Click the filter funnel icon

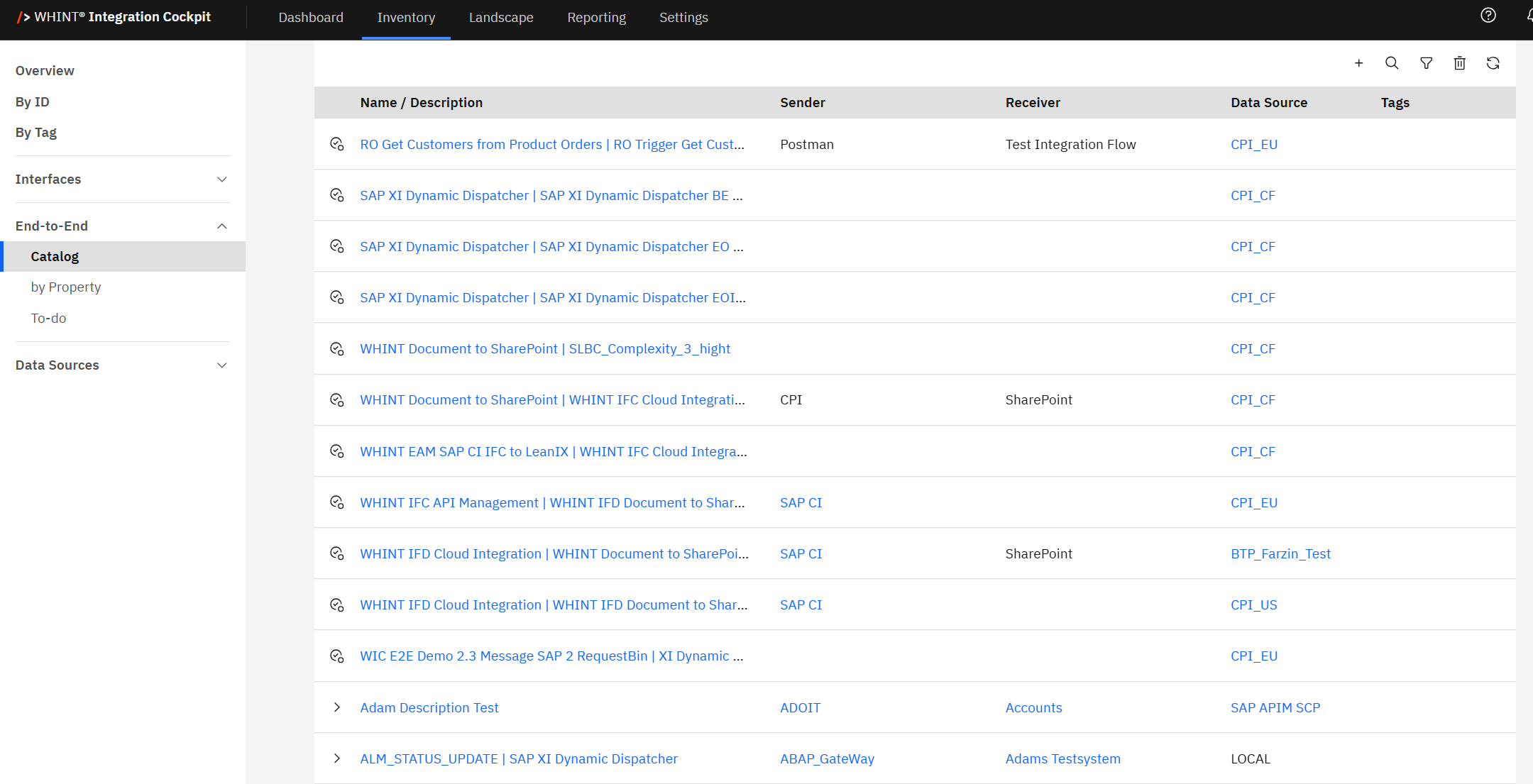[x=1426, y=63]
